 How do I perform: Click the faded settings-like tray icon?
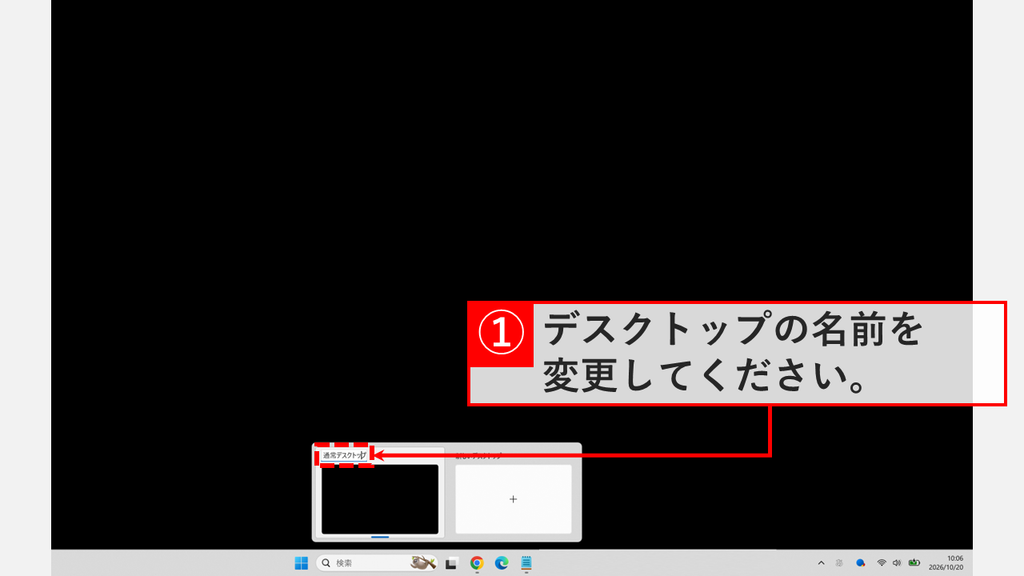coord(839,563)
